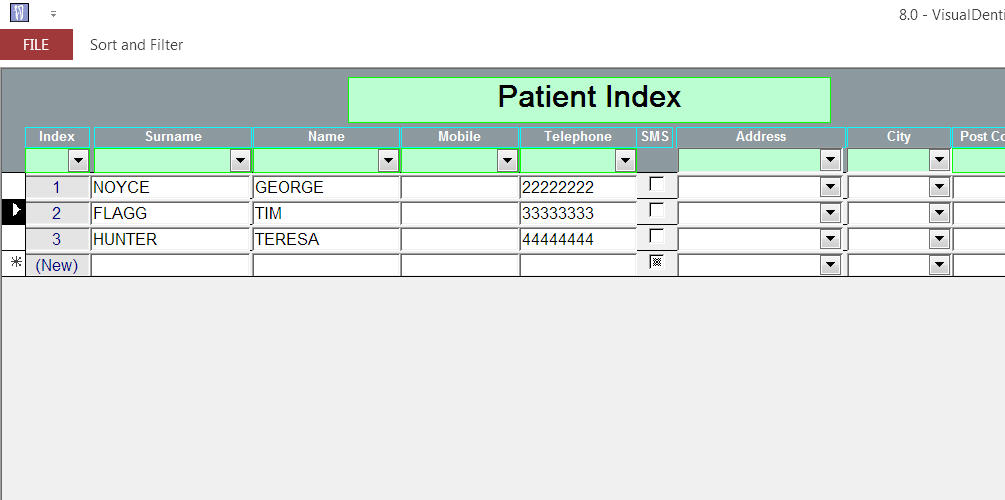The image size is (1005, 500).
Task: Toggle the SMS checkbox in the New row
Action: (x=657, y=262)
